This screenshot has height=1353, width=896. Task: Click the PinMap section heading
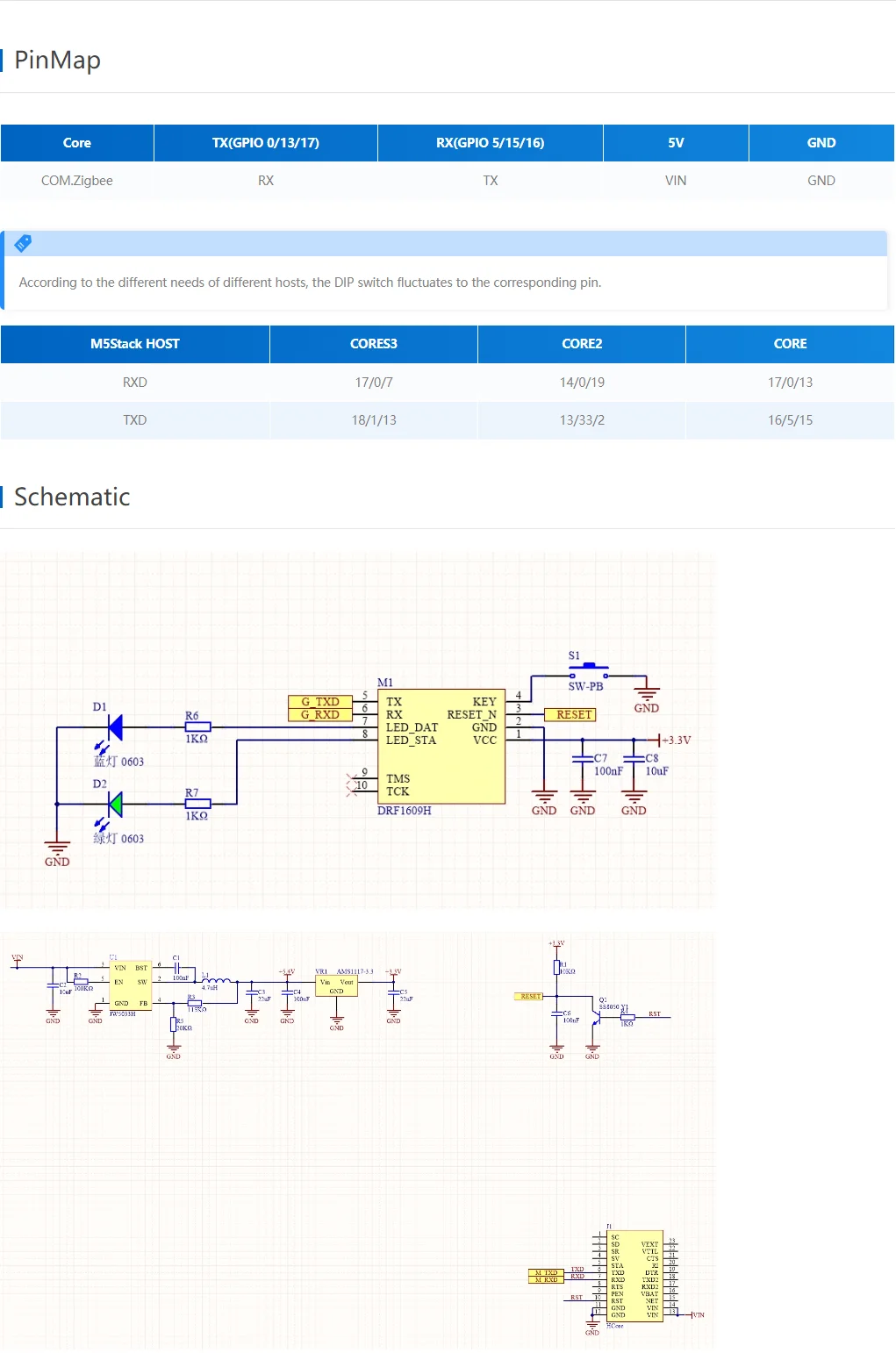point(58,60)
